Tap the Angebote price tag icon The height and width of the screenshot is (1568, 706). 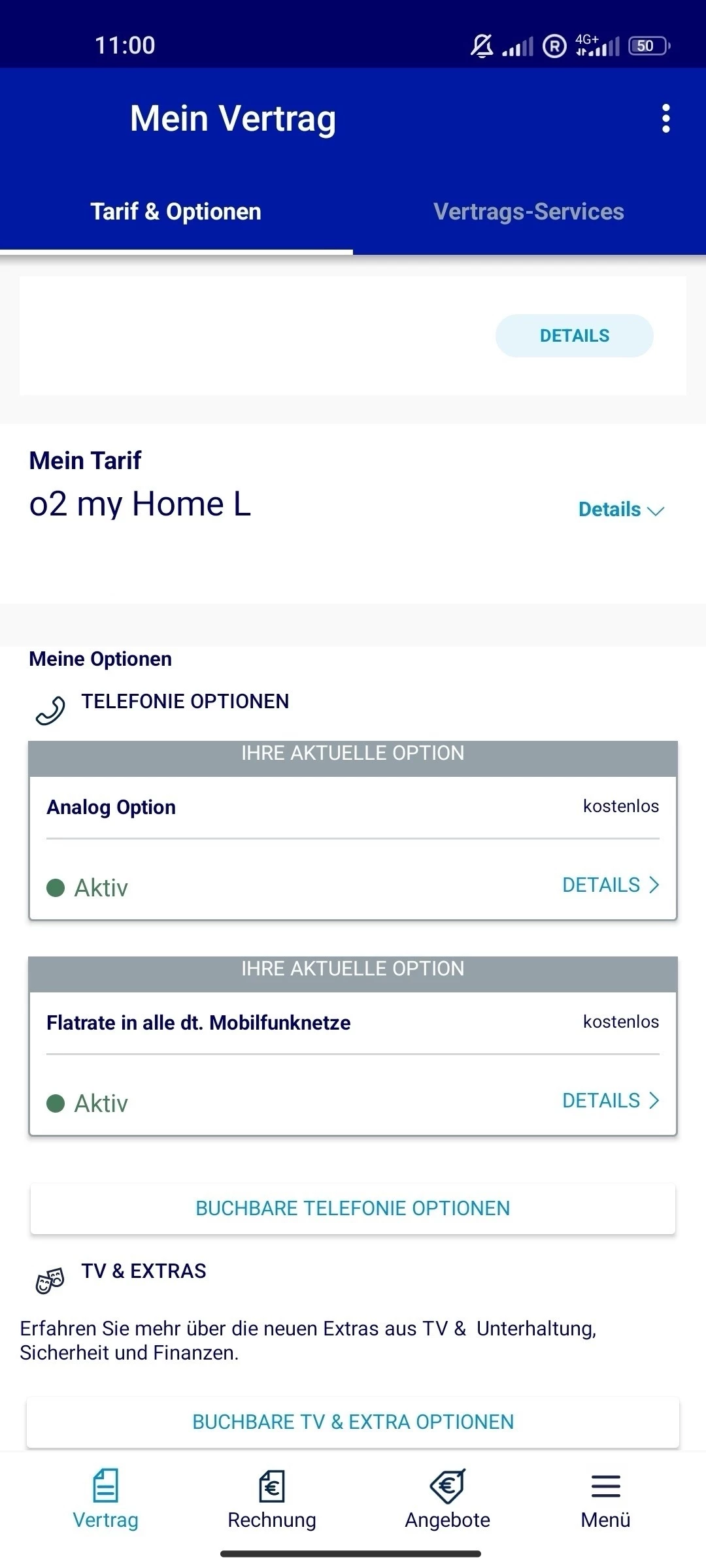click(448, 1486)
